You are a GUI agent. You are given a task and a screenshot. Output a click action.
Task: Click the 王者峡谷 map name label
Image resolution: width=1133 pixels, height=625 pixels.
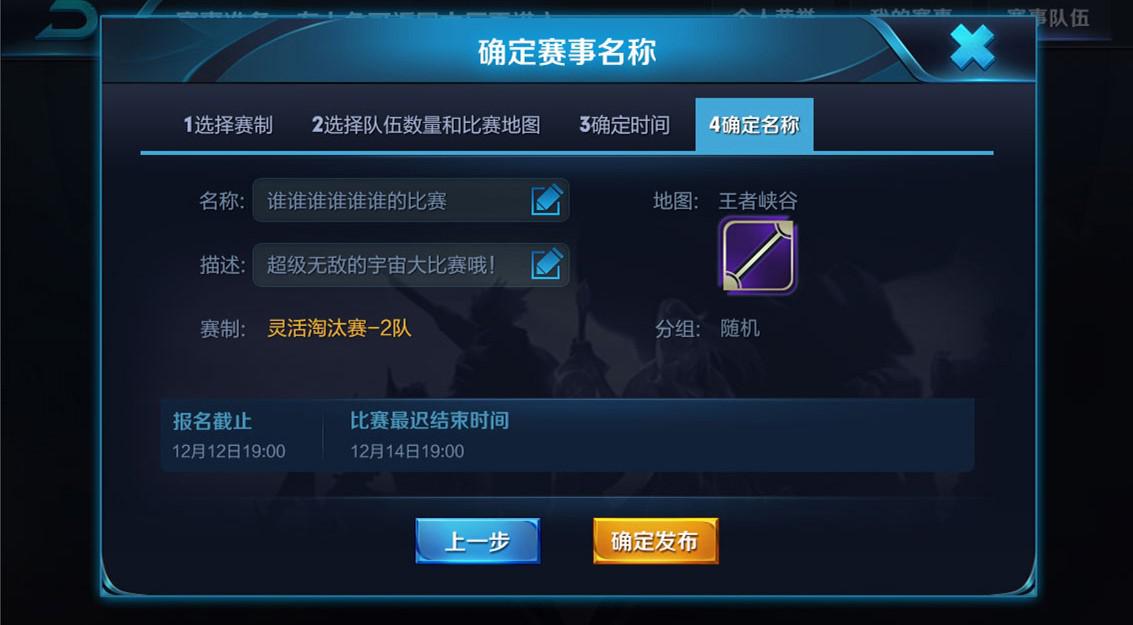pyautogui.click(x=758, y=201)
